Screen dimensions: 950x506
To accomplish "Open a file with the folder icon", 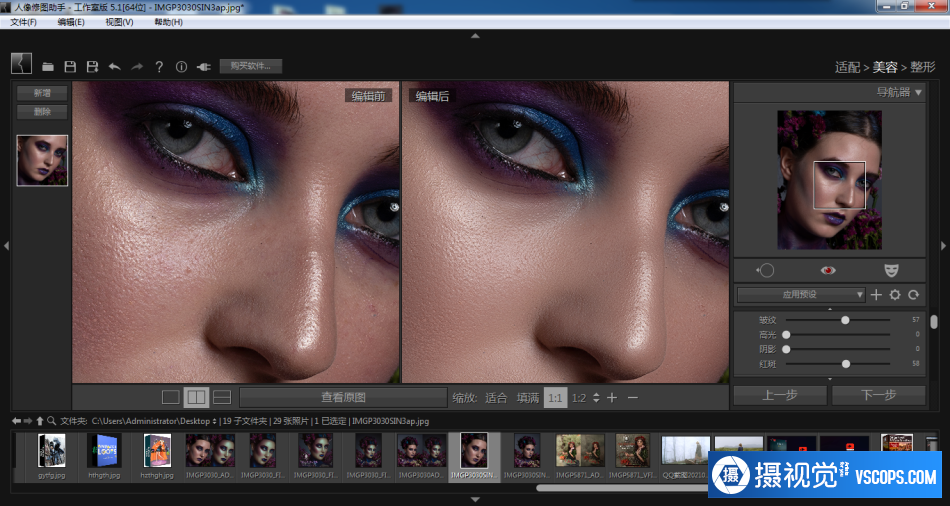I will 48,67.
